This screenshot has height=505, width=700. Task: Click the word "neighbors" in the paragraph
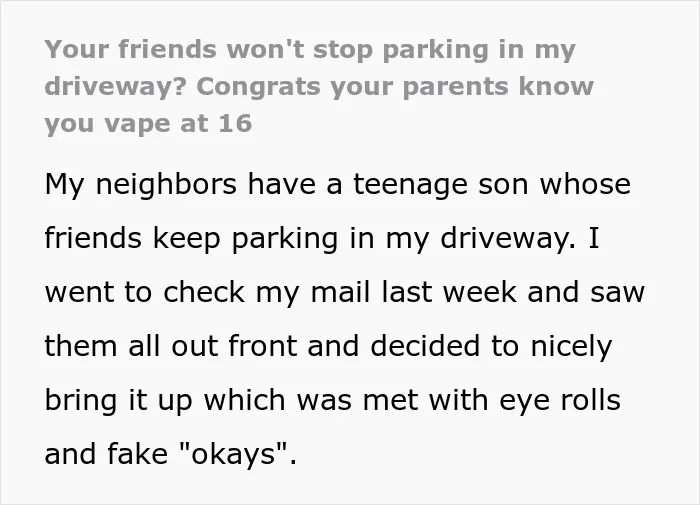click(166, 184)
